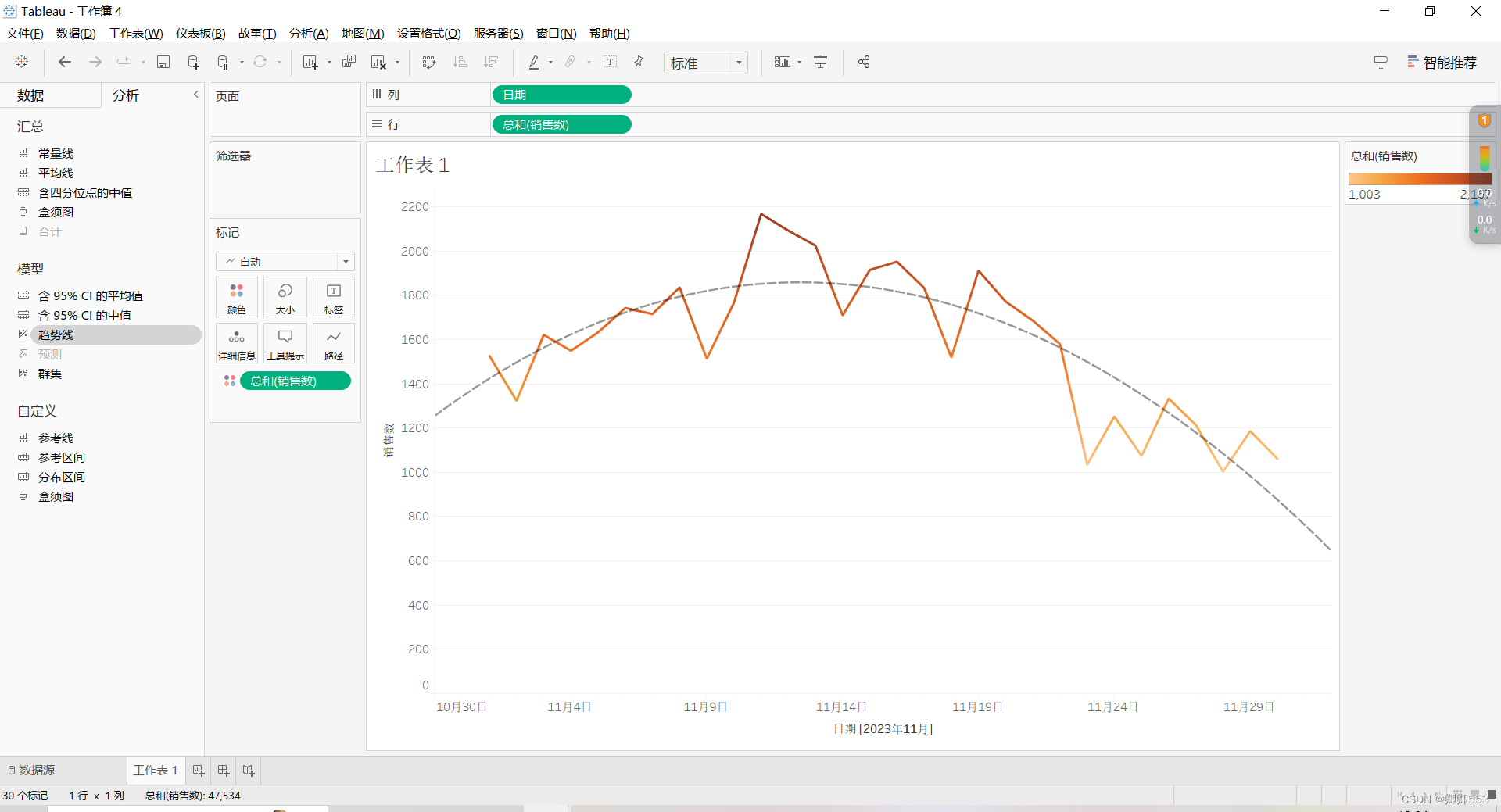Image resolution: width=1501 pixels, height=812 pixels.
Task: Open the 工作表(W) menu
Action: pyautogui.click(x=136, y=33)
